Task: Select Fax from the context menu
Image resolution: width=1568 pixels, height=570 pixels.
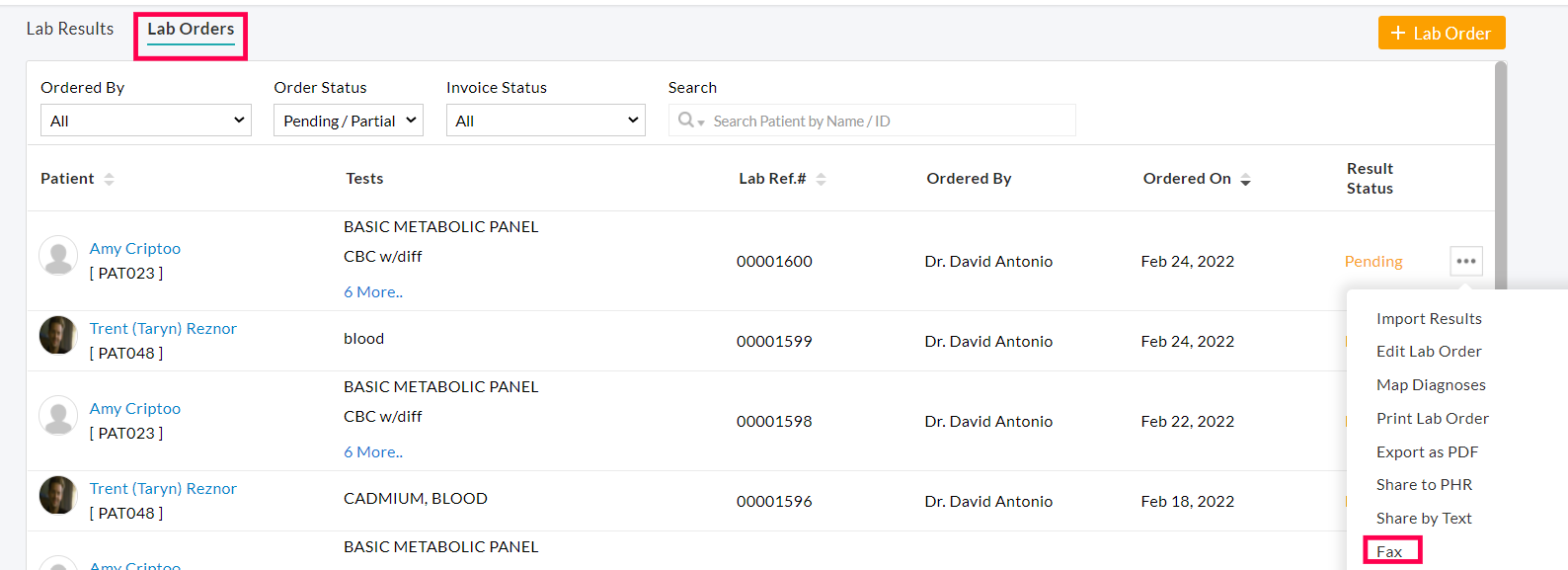Action: 1389,551
